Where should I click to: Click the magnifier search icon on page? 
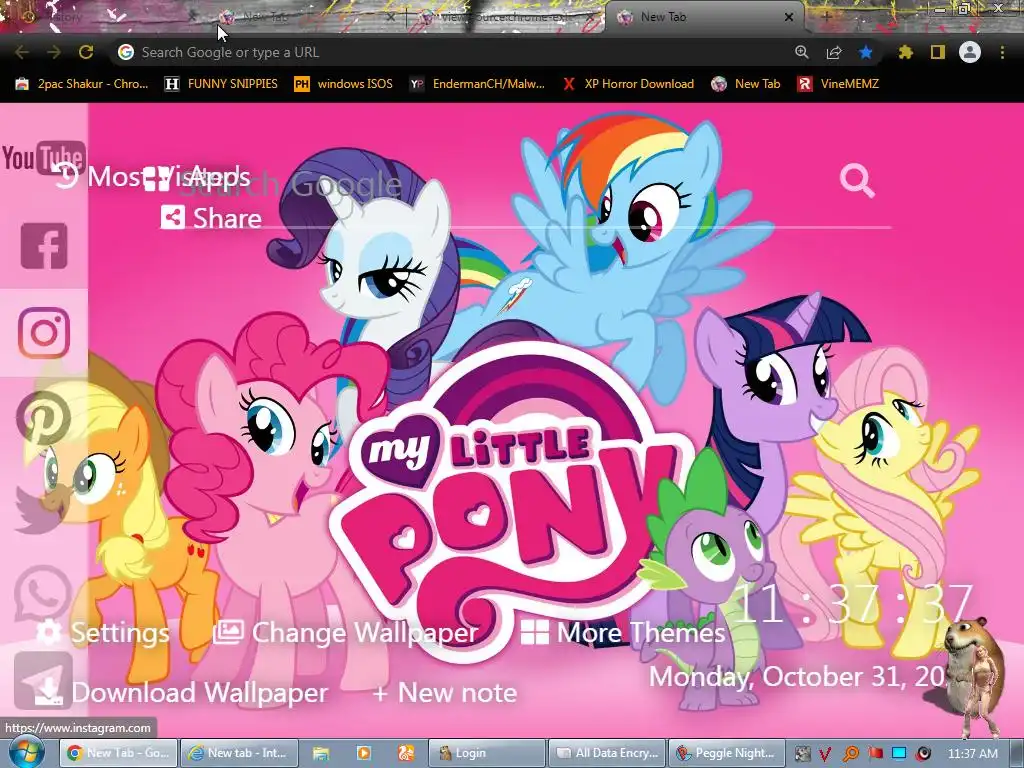[857, 180]
